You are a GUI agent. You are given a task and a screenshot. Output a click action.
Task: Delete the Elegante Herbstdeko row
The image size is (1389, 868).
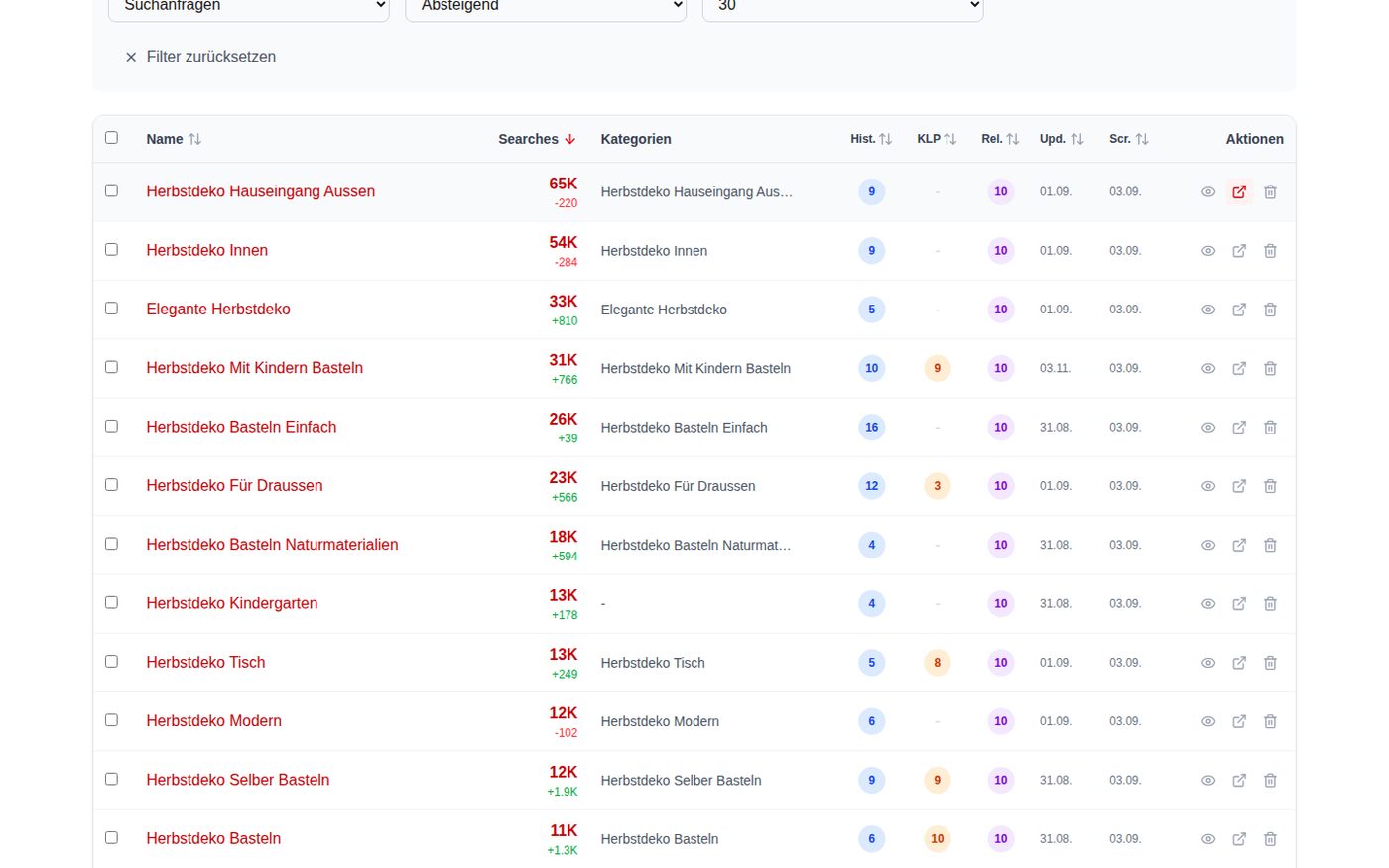coord(1270,310)
